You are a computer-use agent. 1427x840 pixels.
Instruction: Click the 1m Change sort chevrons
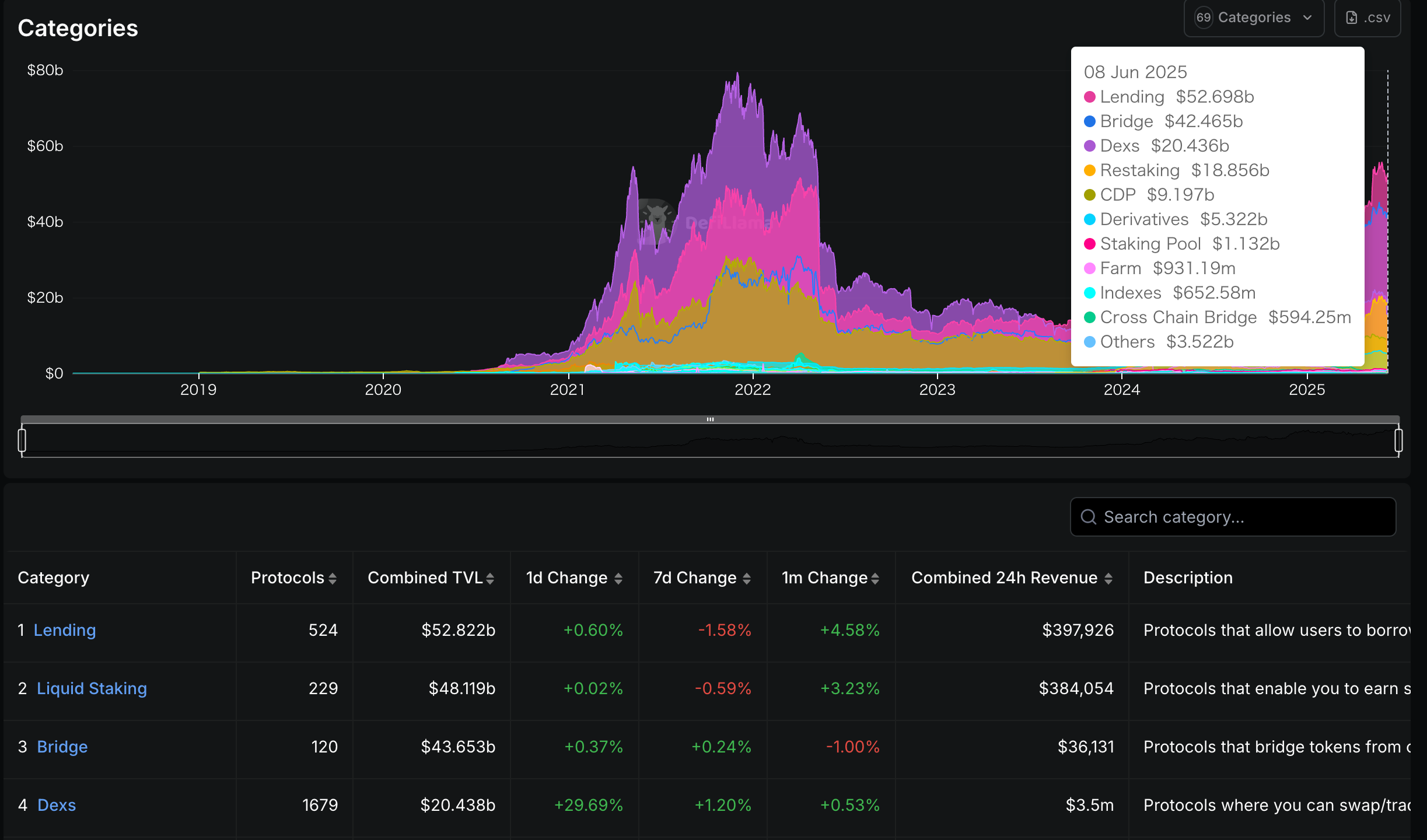point(875,578)
